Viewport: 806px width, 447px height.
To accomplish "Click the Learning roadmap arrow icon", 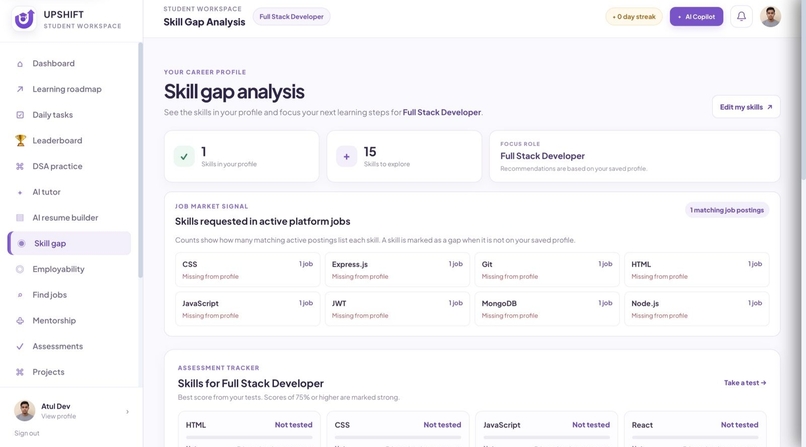I will click(x=20, y=89).
